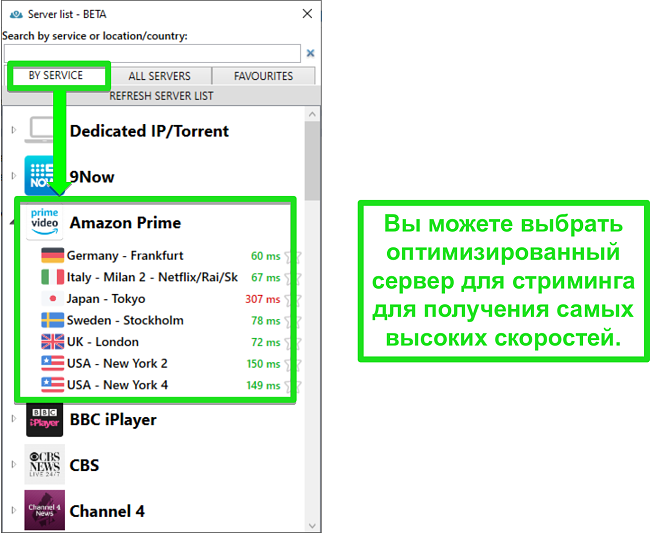
Task: Click the scrollbar down arrow
Action: [x=312, y=526]
